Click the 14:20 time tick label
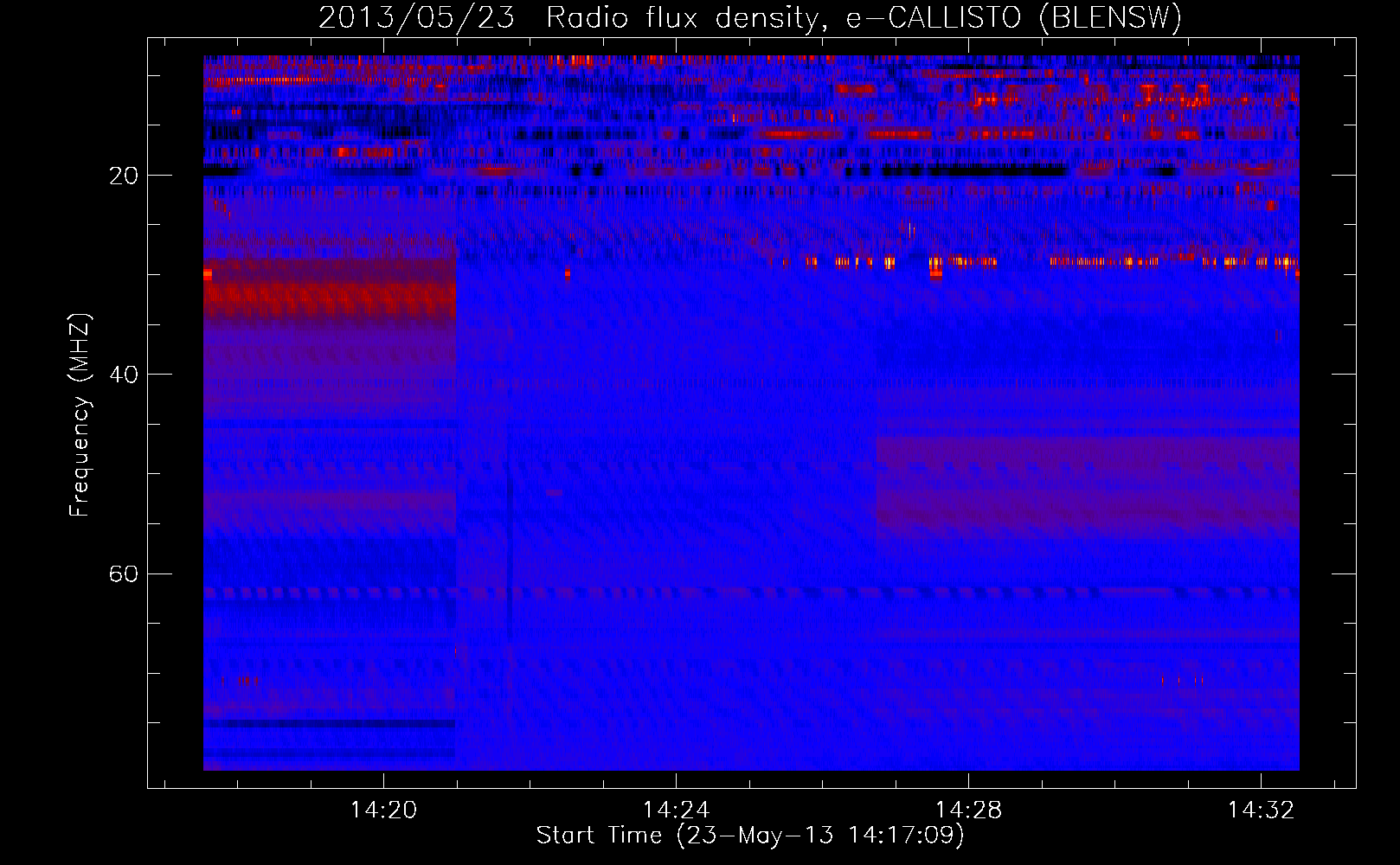Viewport: 1400px width, 865px height. pyautogui.click(x=383, y=810)
